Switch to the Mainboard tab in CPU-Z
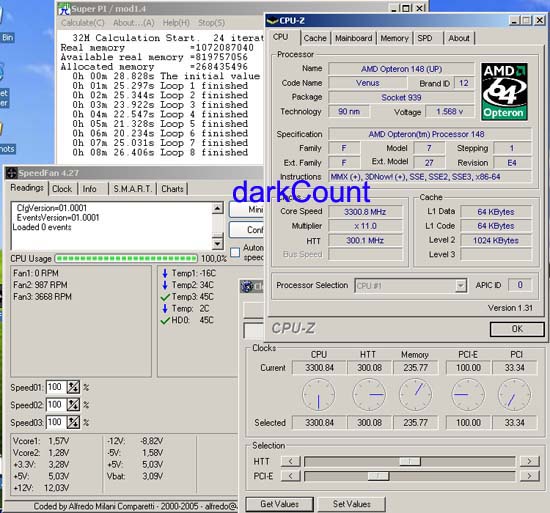The height and width of the screenshot is (513, 550). pos(354,38)
